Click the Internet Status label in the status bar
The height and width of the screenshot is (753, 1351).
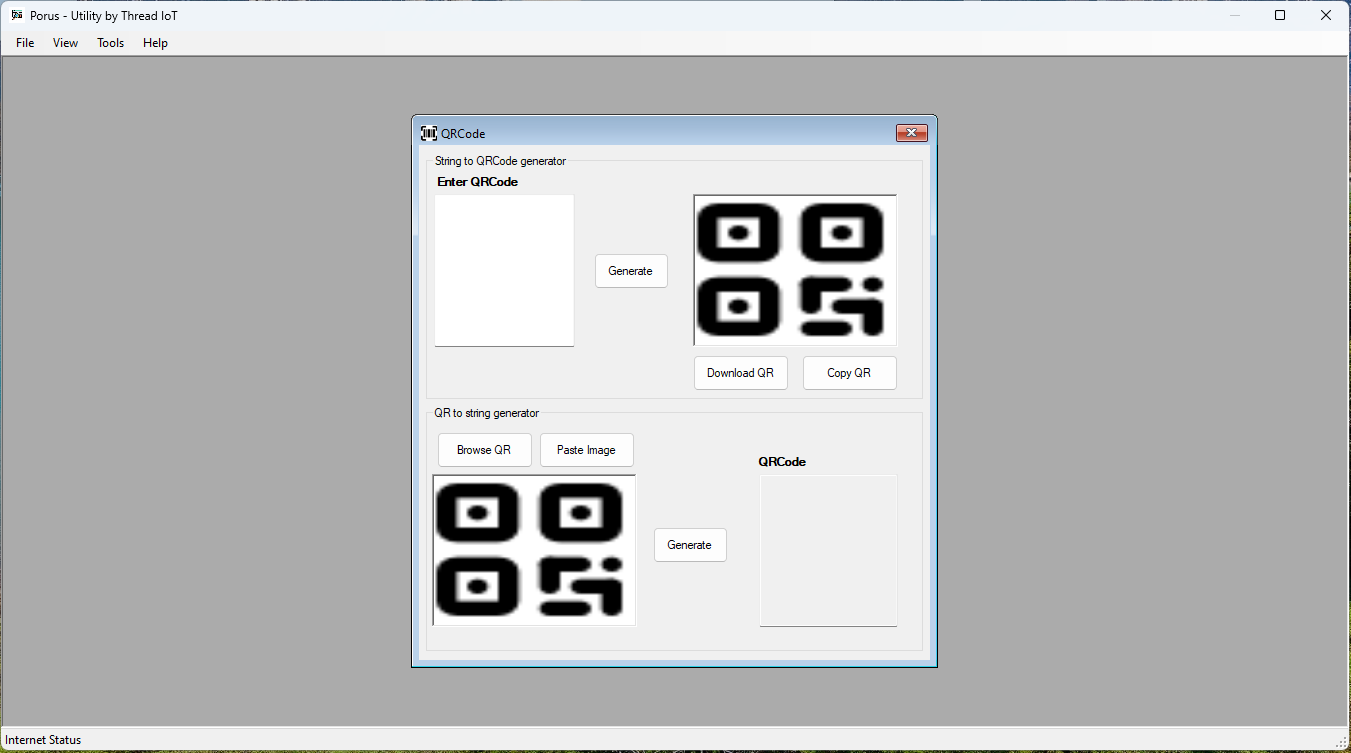tap(43, 739)
